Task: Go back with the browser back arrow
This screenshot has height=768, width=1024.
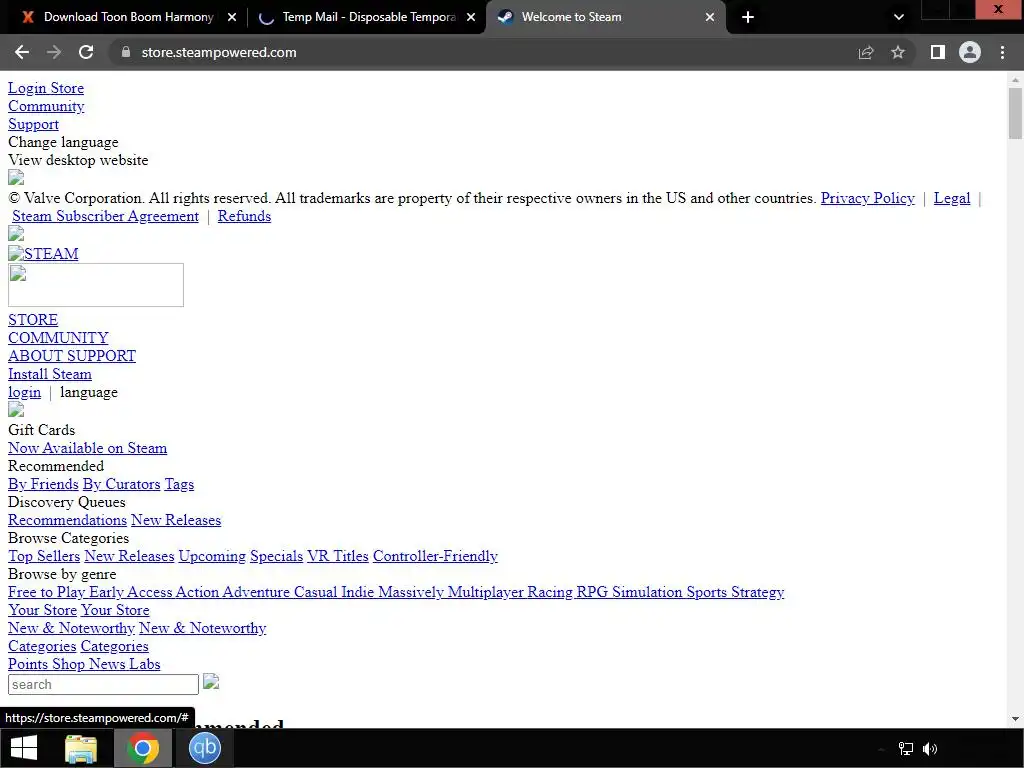Action: 22,52
